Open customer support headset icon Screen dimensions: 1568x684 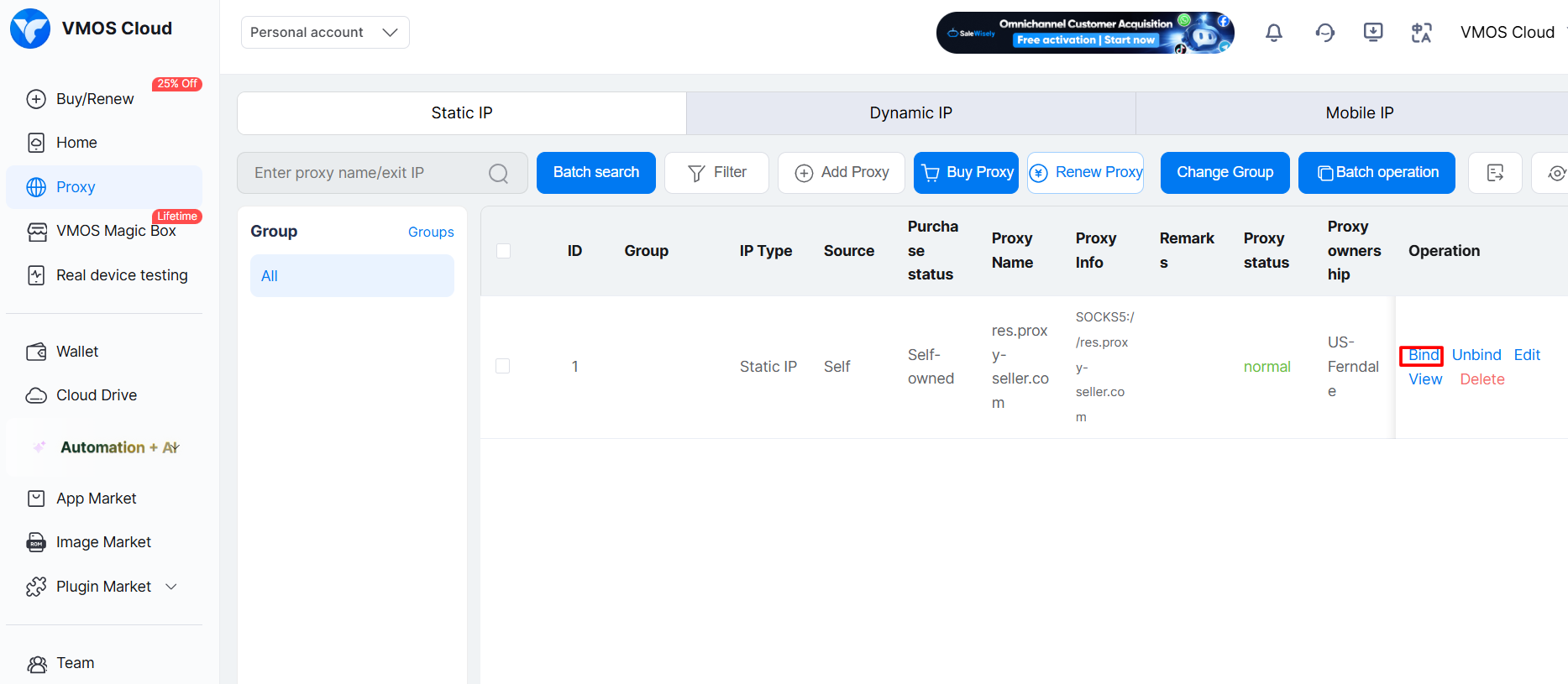[x=1325, y=33]
